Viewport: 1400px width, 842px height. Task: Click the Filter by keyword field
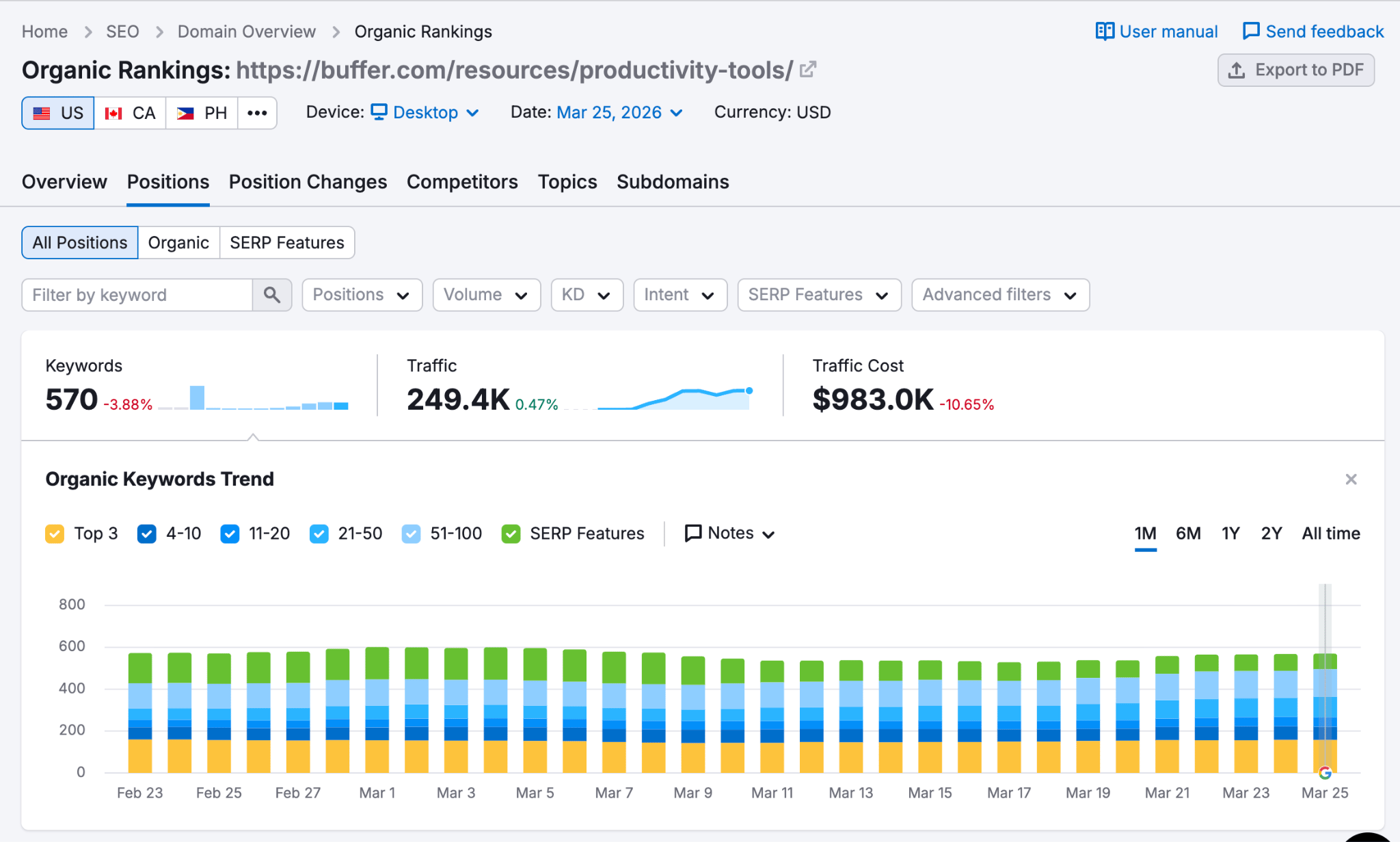point(137,295)
